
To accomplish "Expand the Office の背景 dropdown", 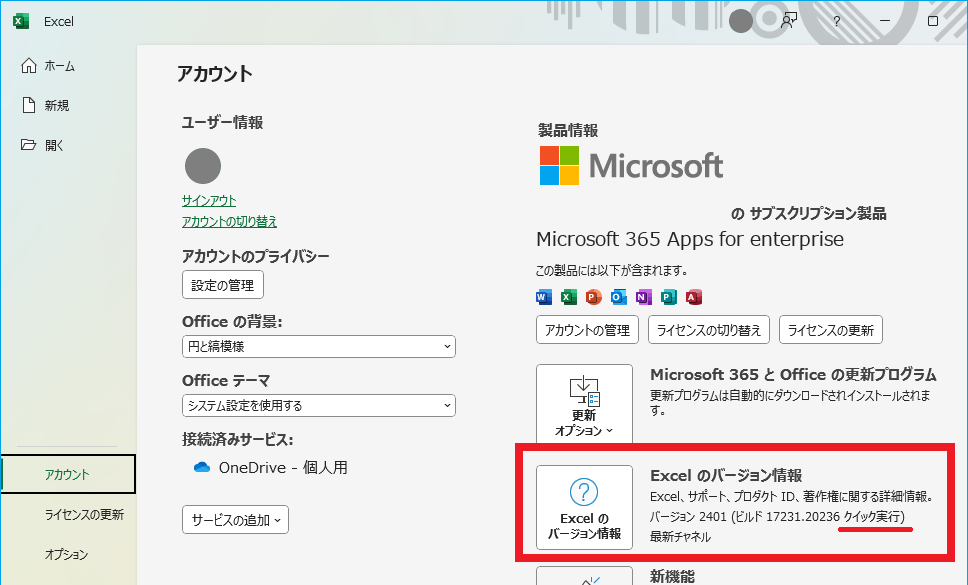I will click(318, 346).
